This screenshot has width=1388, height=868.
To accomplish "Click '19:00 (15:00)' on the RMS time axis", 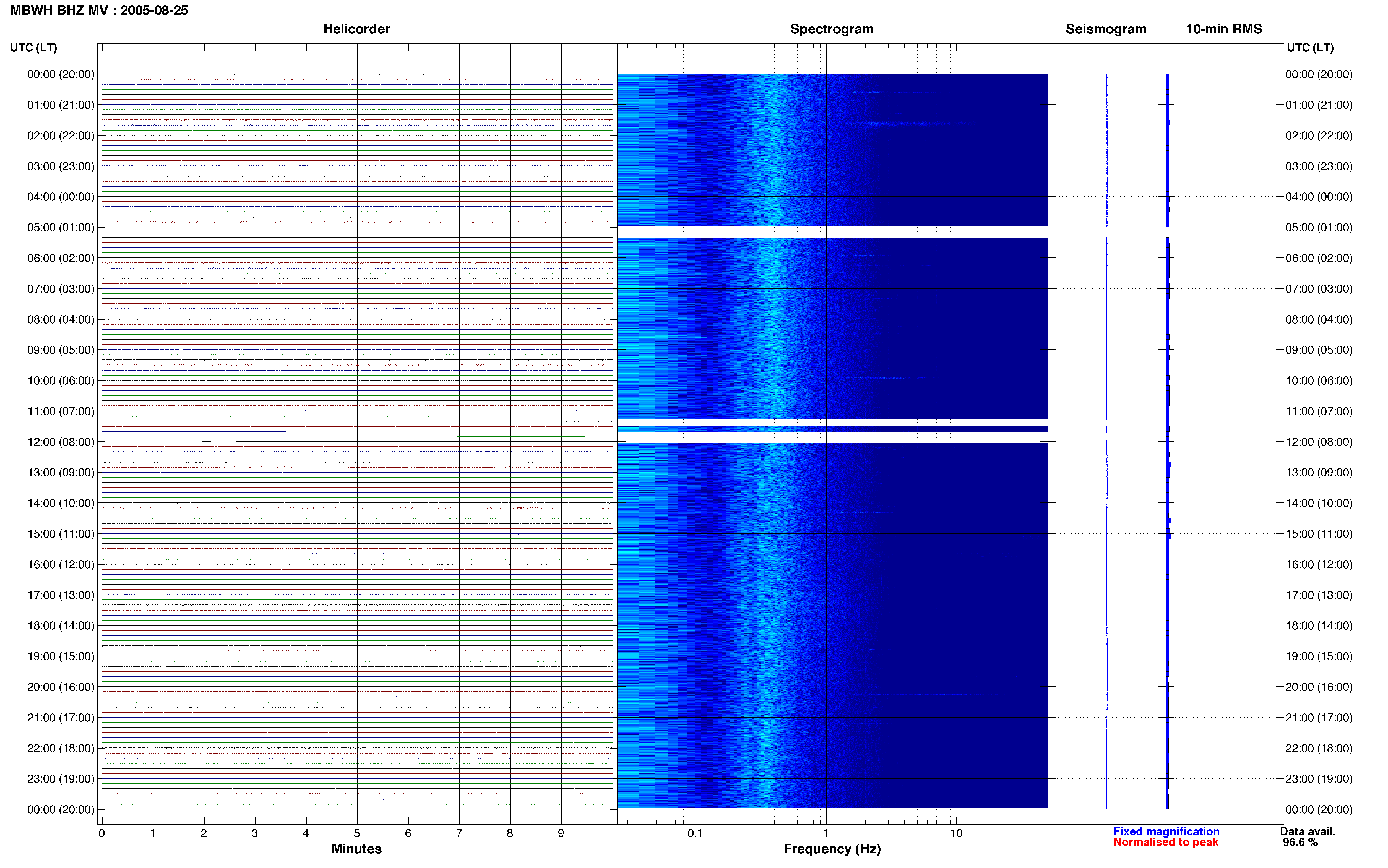I will click(1319, 656).
